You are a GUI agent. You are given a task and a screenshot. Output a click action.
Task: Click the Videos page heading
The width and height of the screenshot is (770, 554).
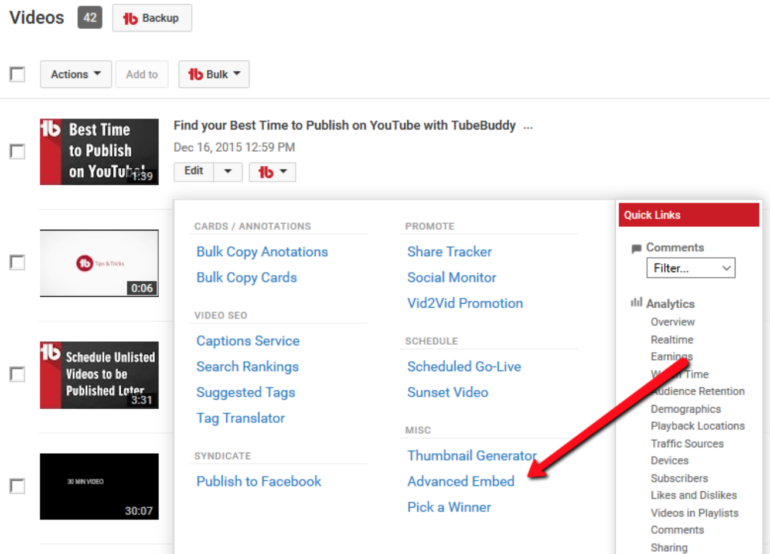pos(37,18)
